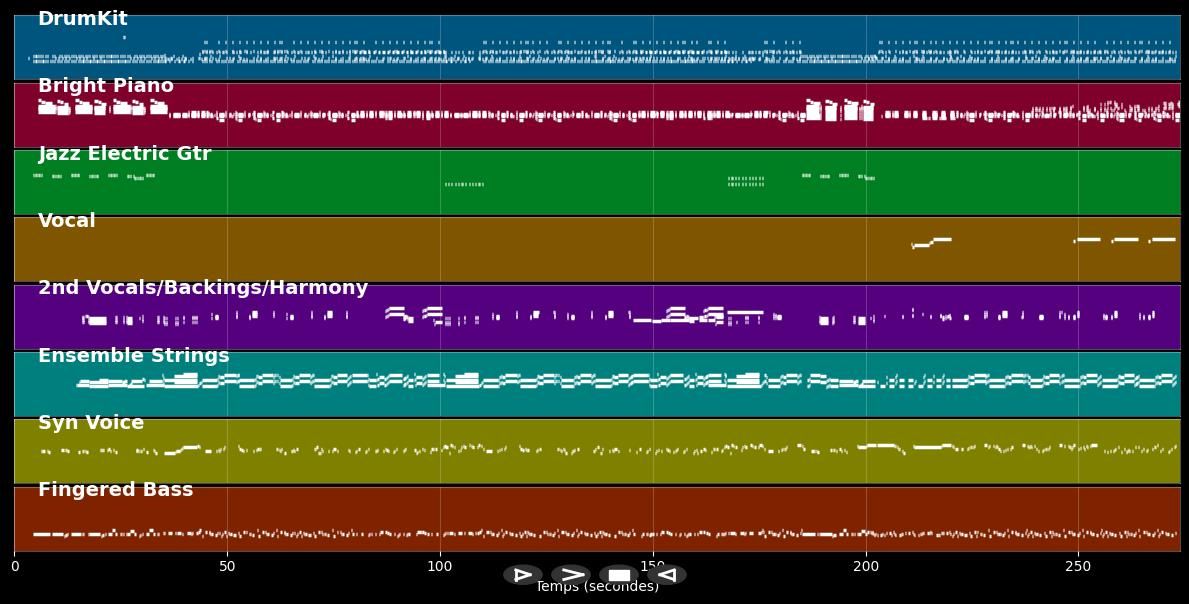Click the 2nd Vocals/Backings/Harmony track title
Viewport: 1189px width, 604px height.
[x=203, y=288]
